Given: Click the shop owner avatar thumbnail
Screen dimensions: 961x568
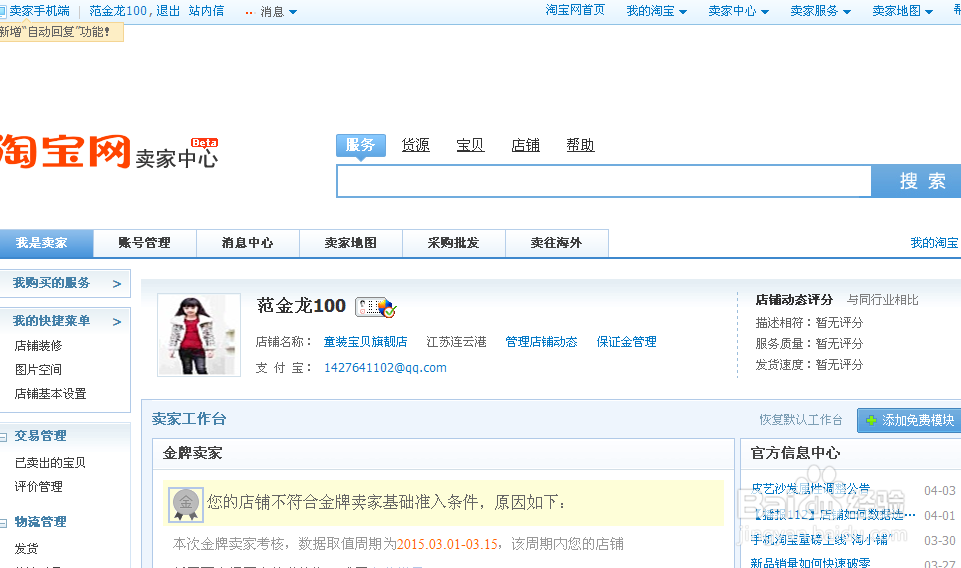Looking at the screenshot, I should 199,335.
